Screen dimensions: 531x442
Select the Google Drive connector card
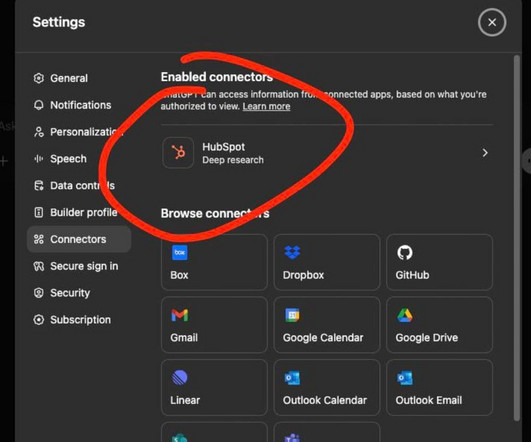(439, 325)
